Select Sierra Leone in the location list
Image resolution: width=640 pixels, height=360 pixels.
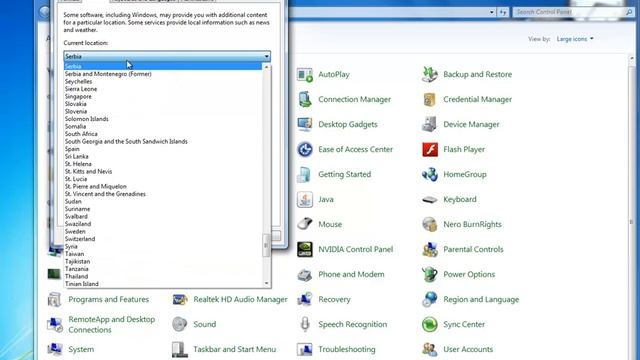(163, 89)
